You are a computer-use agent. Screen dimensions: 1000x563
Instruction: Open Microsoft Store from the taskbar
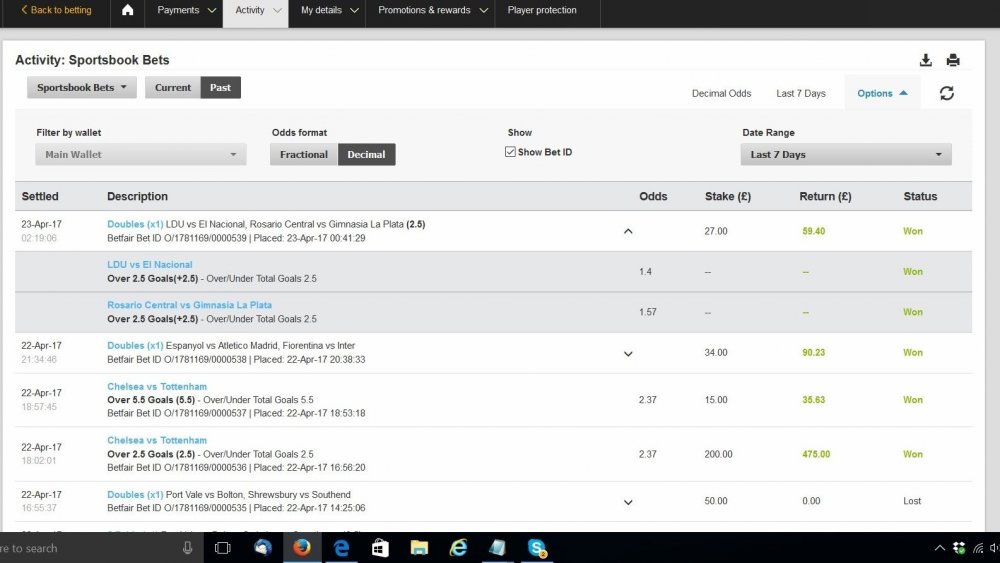(380, 548)
